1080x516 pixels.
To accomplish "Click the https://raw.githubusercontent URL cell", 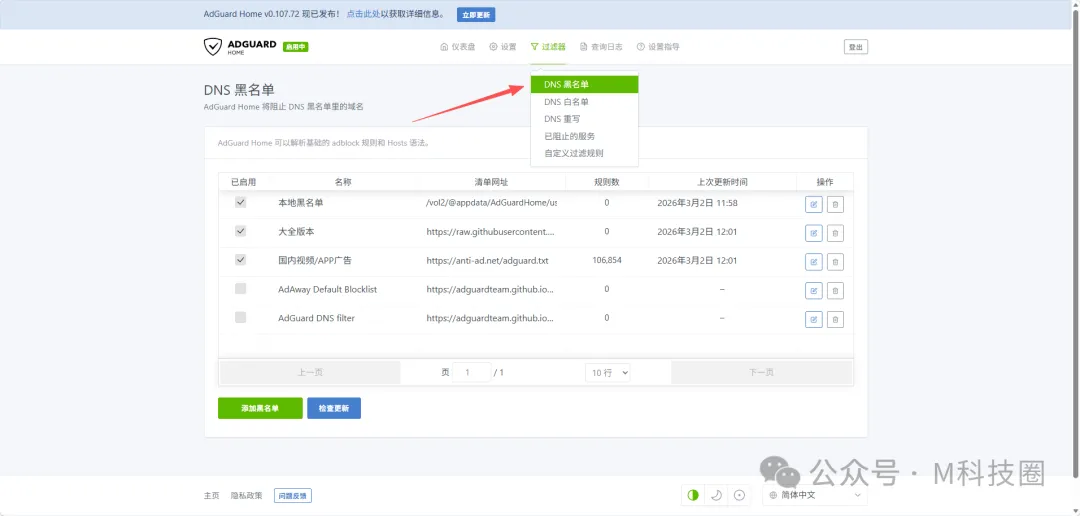I will tap(490, 232).
